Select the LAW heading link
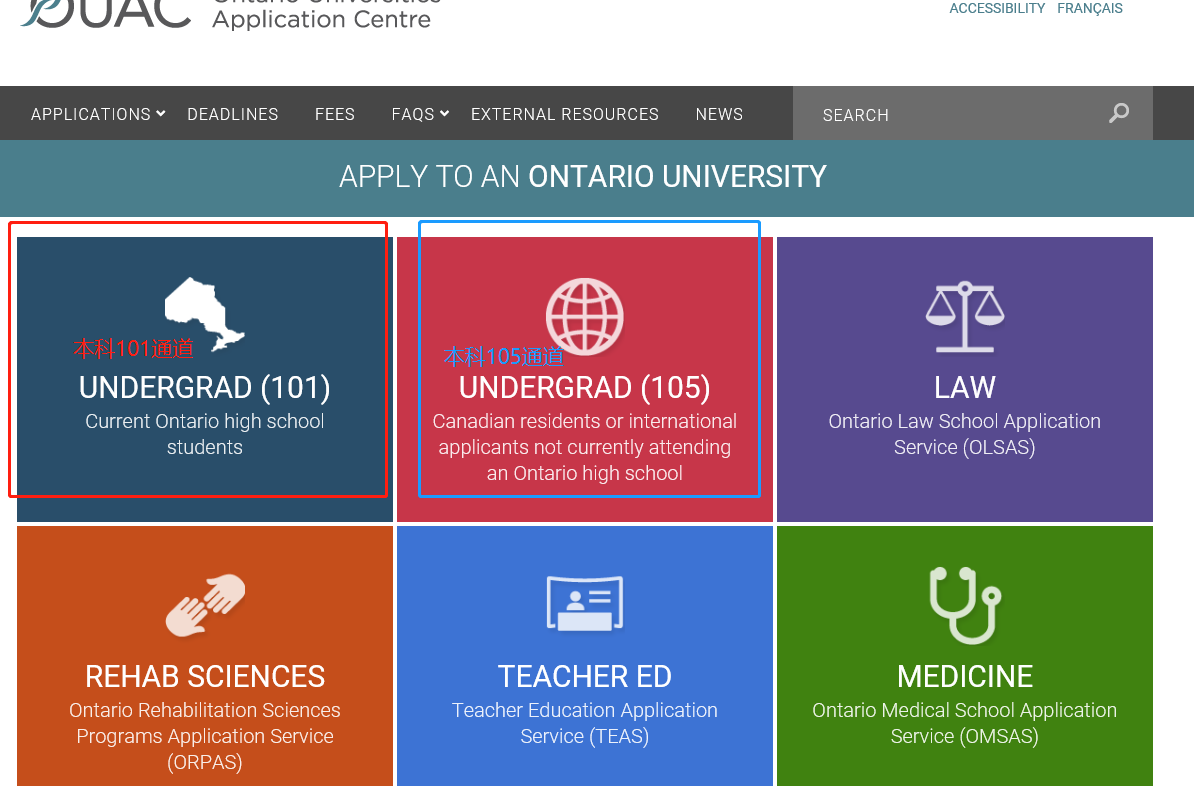Screen dimensions: 1194x786 (x=965, y=388)
